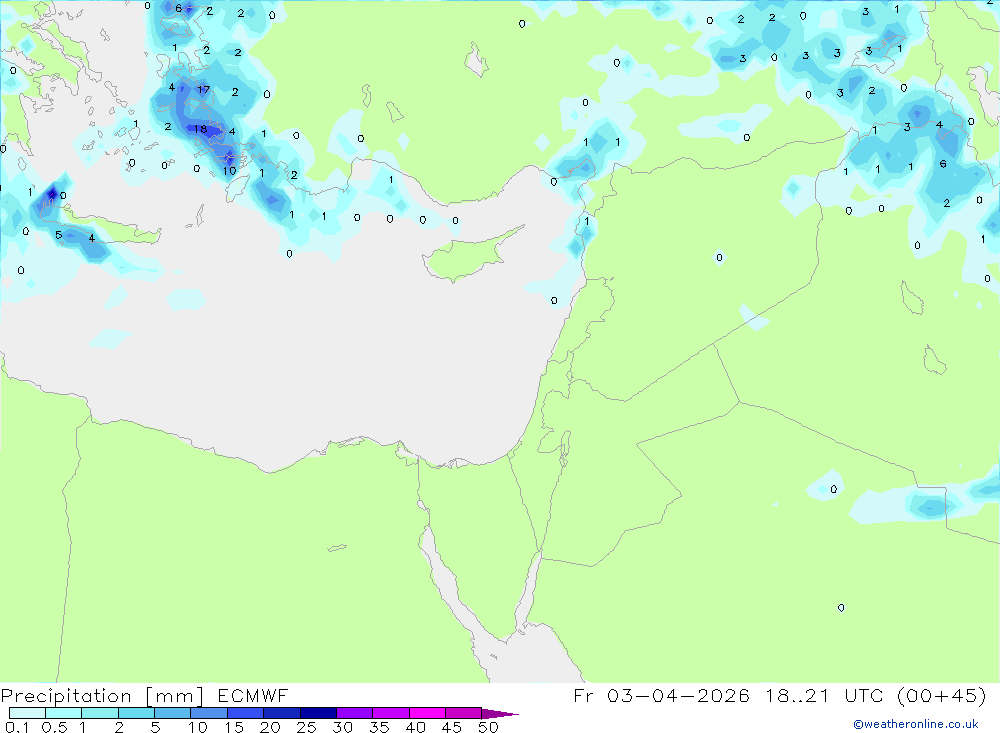Select the 2–5 mm legend color swatch

(136, 713)
